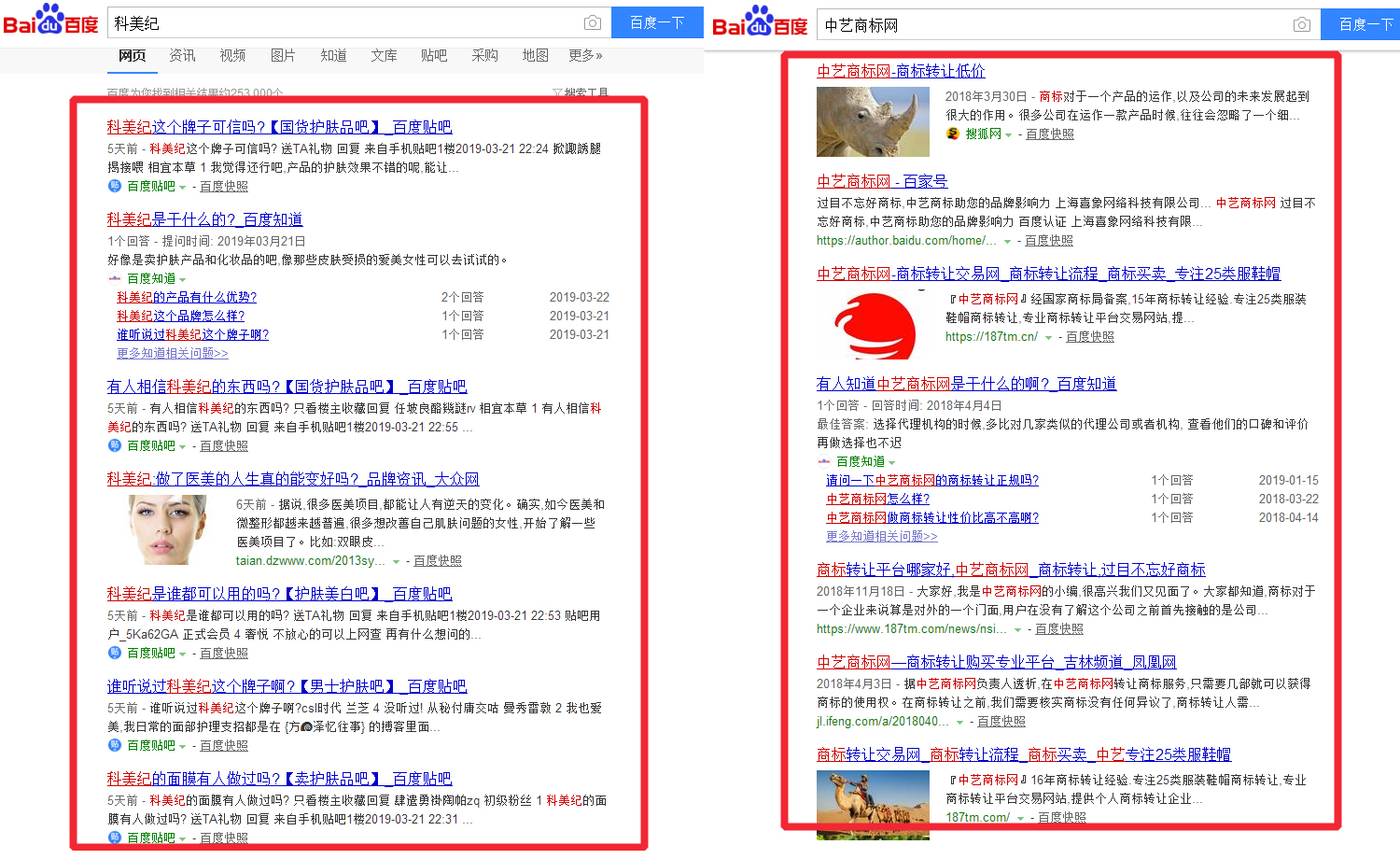
Task: Click the Baidu logo beside the 中艺商标网 search box
Action: pos(760,22)
